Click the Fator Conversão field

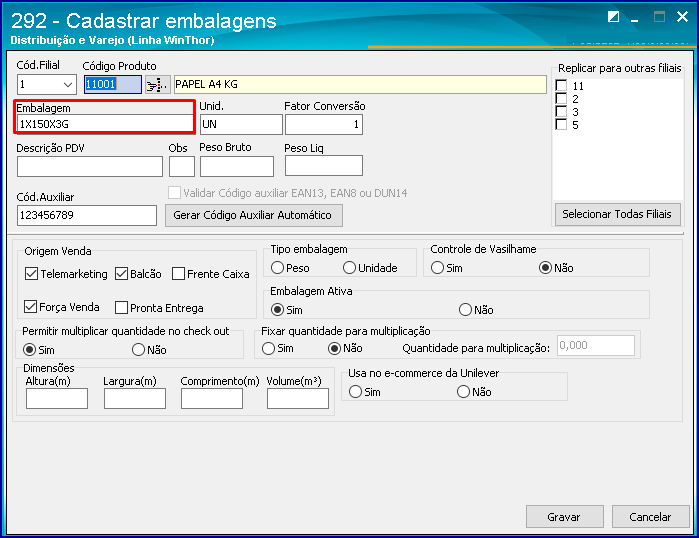(x=324, y=124)
